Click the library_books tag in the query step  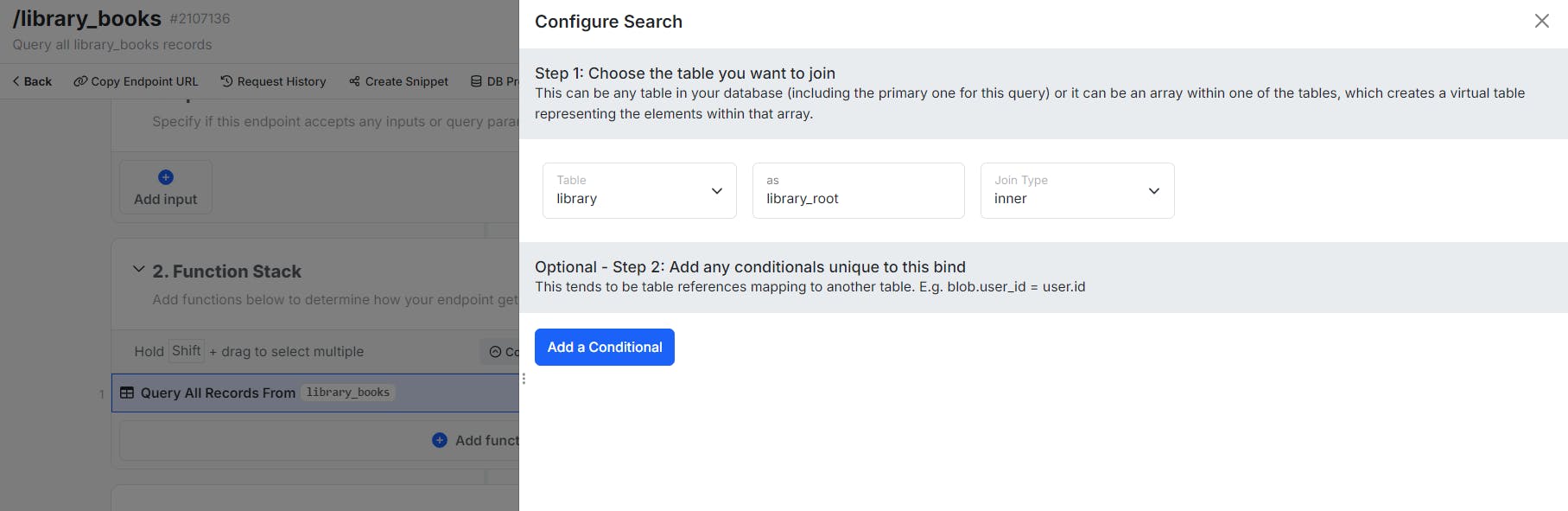[348, 393]
